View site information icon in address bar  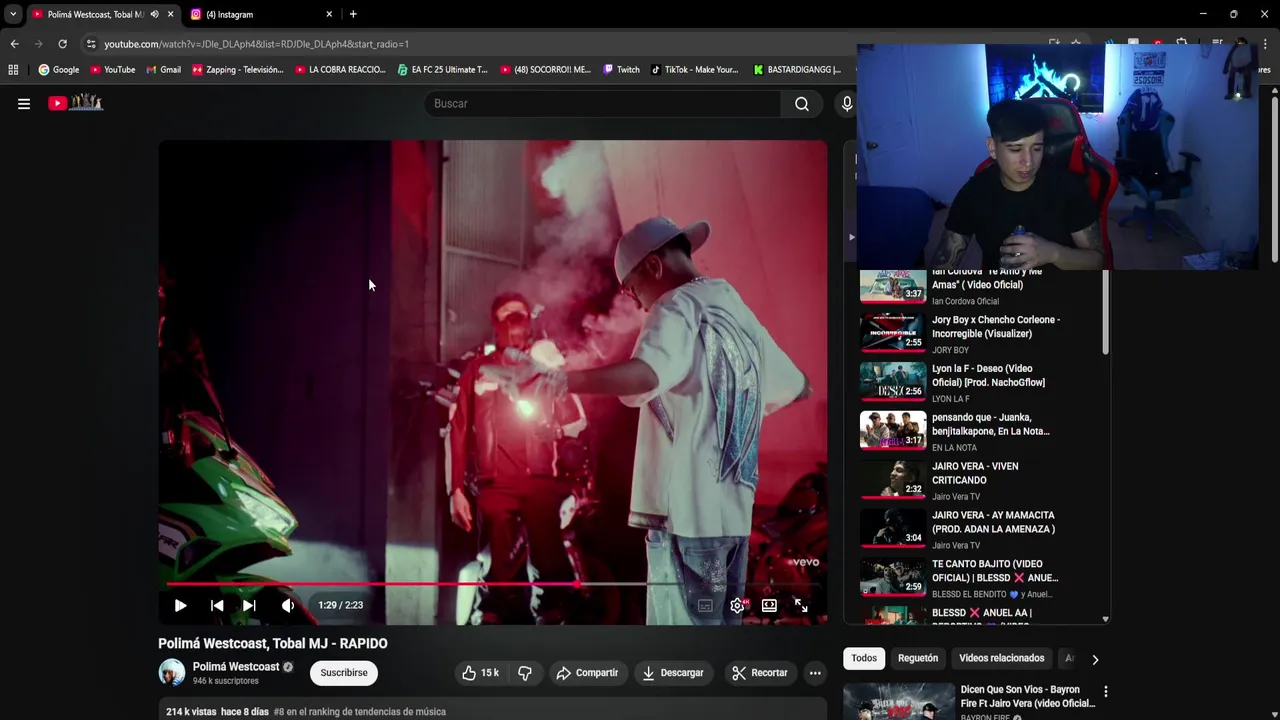tap(91, 44)
